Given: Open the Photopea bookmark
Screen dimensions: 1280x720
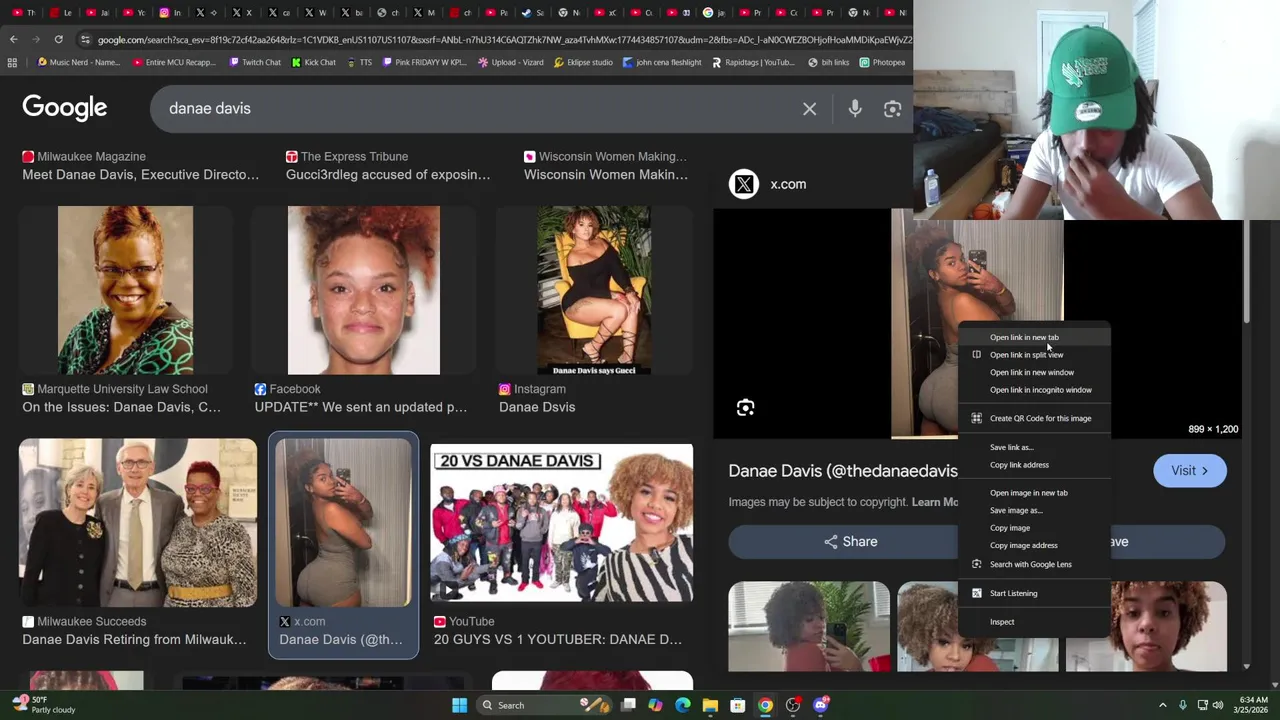Looking at the screenshot, I should (882, 62).
